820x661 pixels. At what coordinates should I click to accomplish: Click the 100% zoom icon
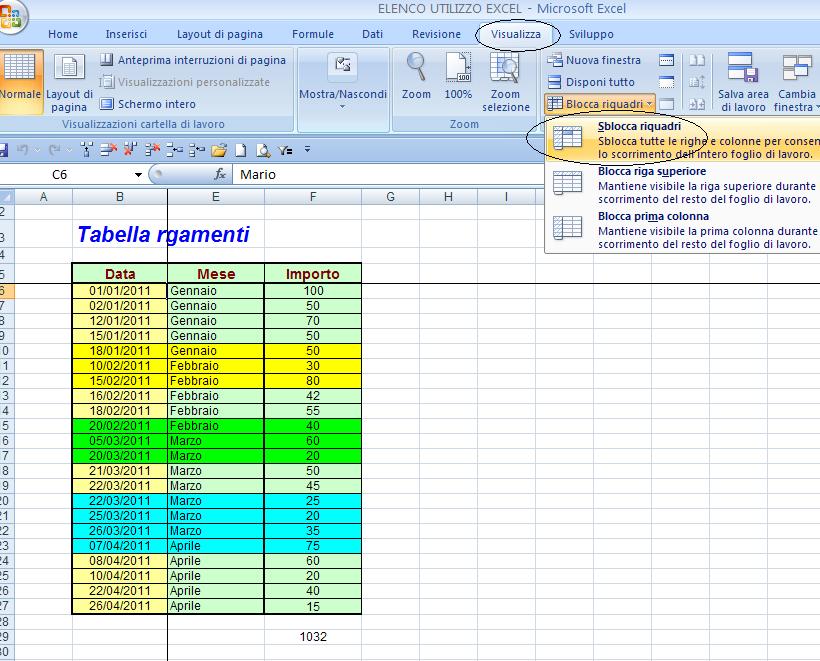click(x=458, y=80)
